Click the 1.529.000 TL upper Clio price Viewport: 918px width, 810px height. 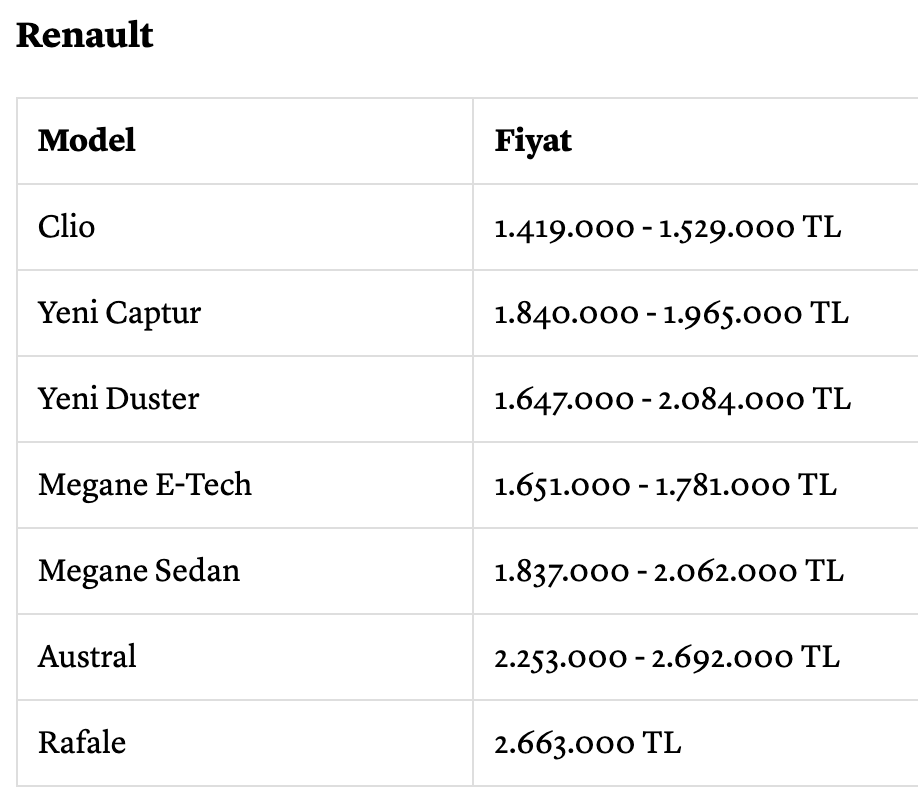tap(750, 228)
